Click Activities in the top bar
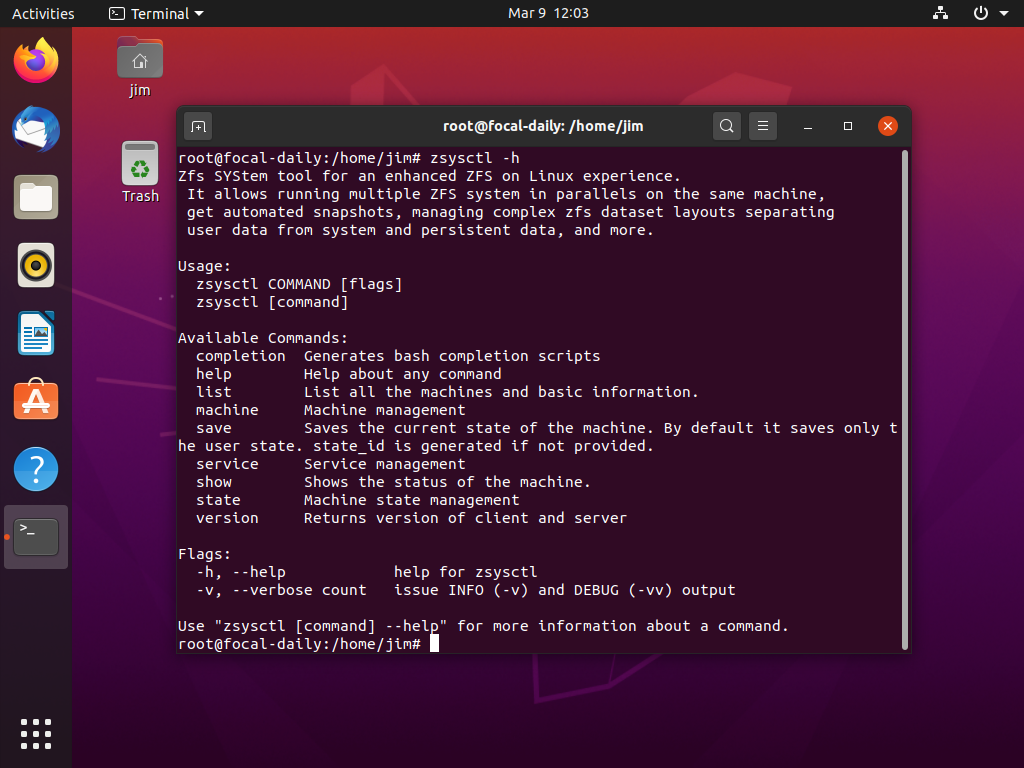 [x=45, y=13]
